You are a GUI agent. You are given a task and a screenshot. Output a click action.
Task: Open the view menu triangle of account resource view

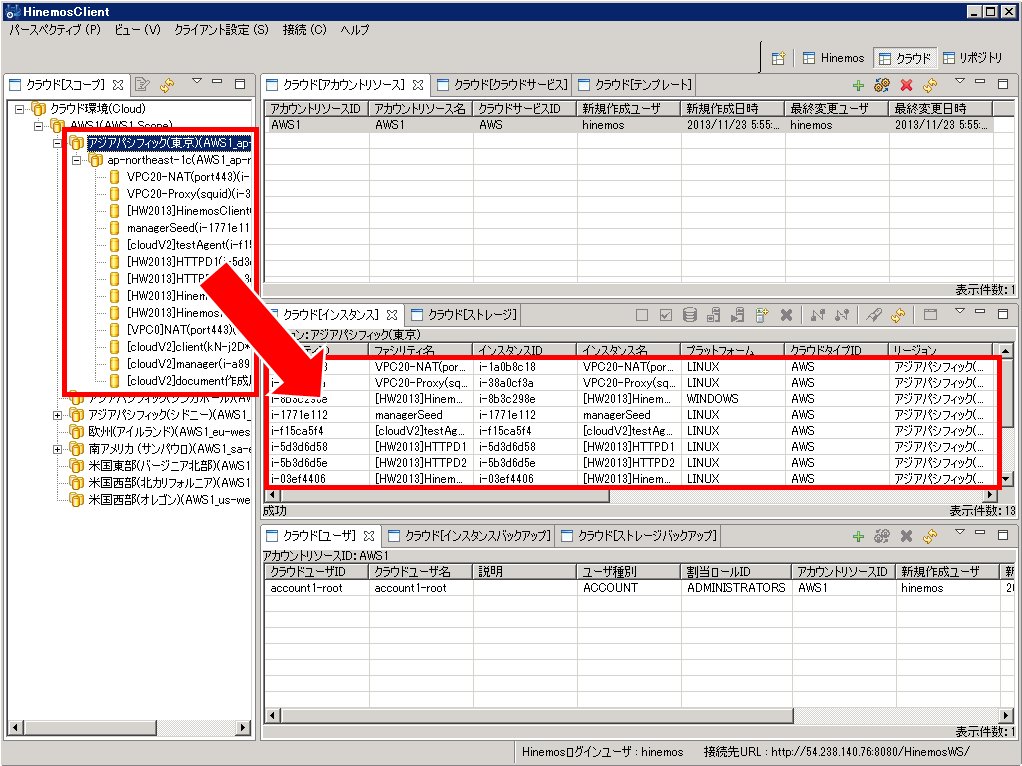pos(959,81)
